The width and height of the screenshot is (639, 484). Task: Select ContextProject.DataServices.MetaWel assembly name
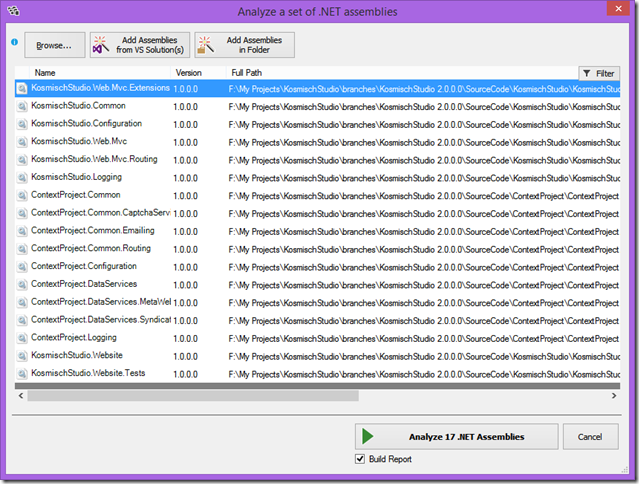click(x=101, y=302)
